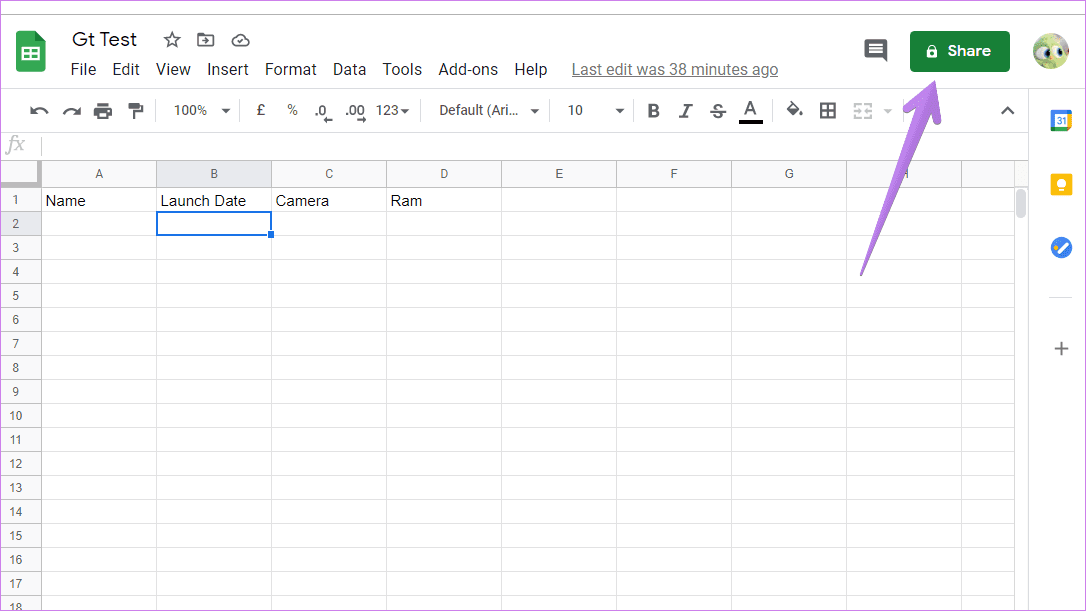
Task: Open the last edit was 38 minutes ago link
Action: click(675, 69)
